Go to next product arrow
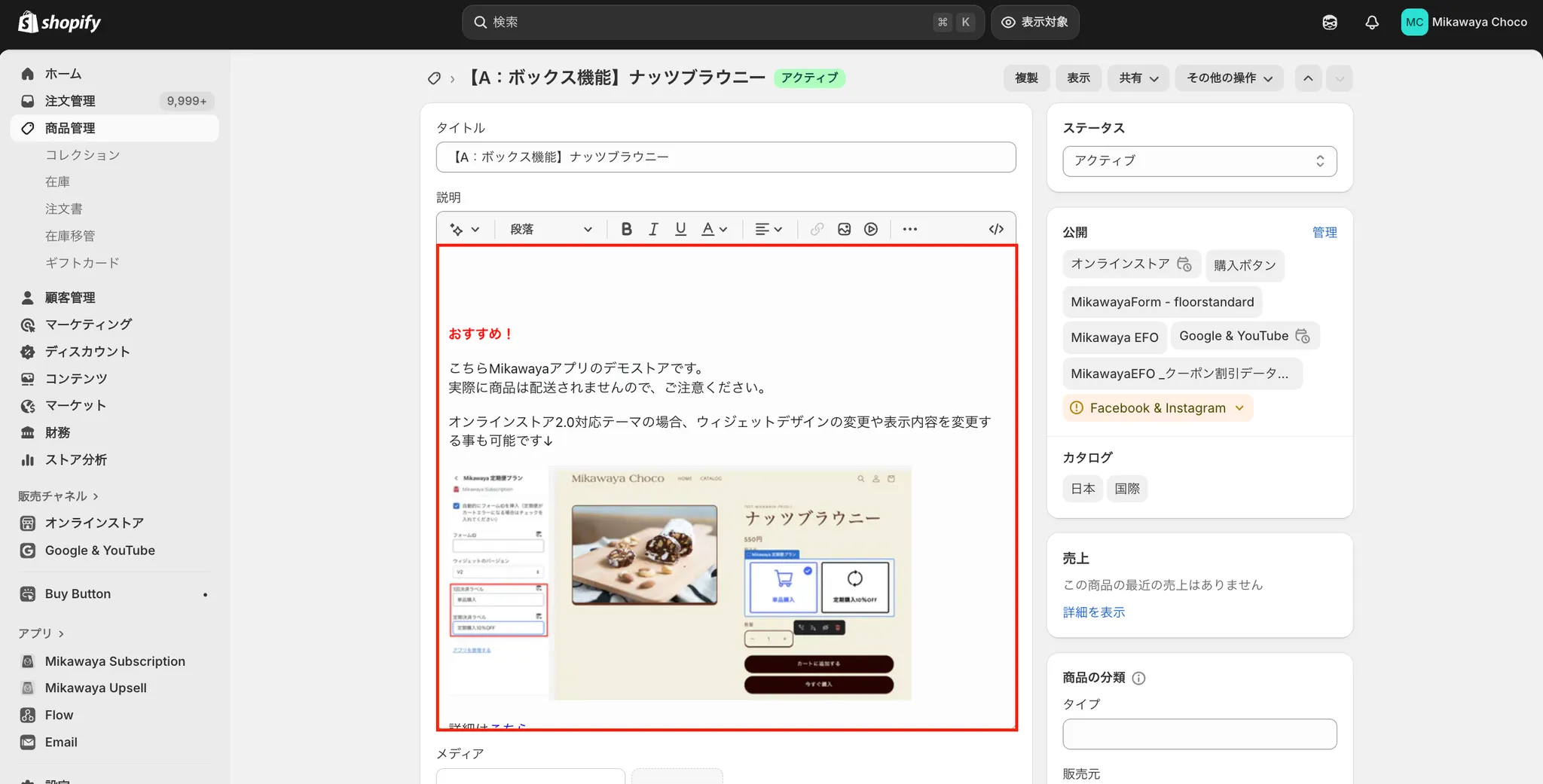 1339,78
